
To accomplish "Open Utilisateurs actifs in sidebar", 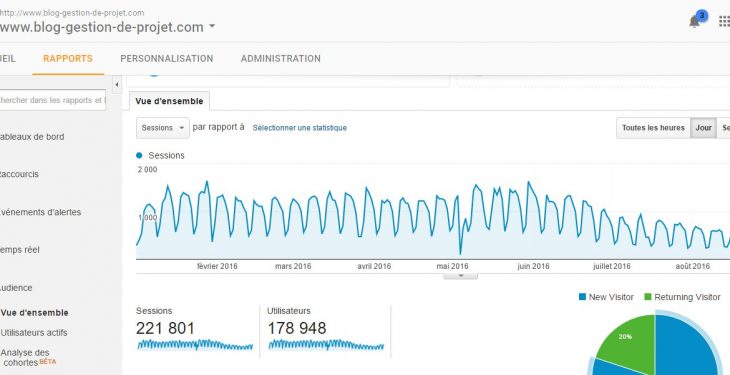I will pos(34,333).
